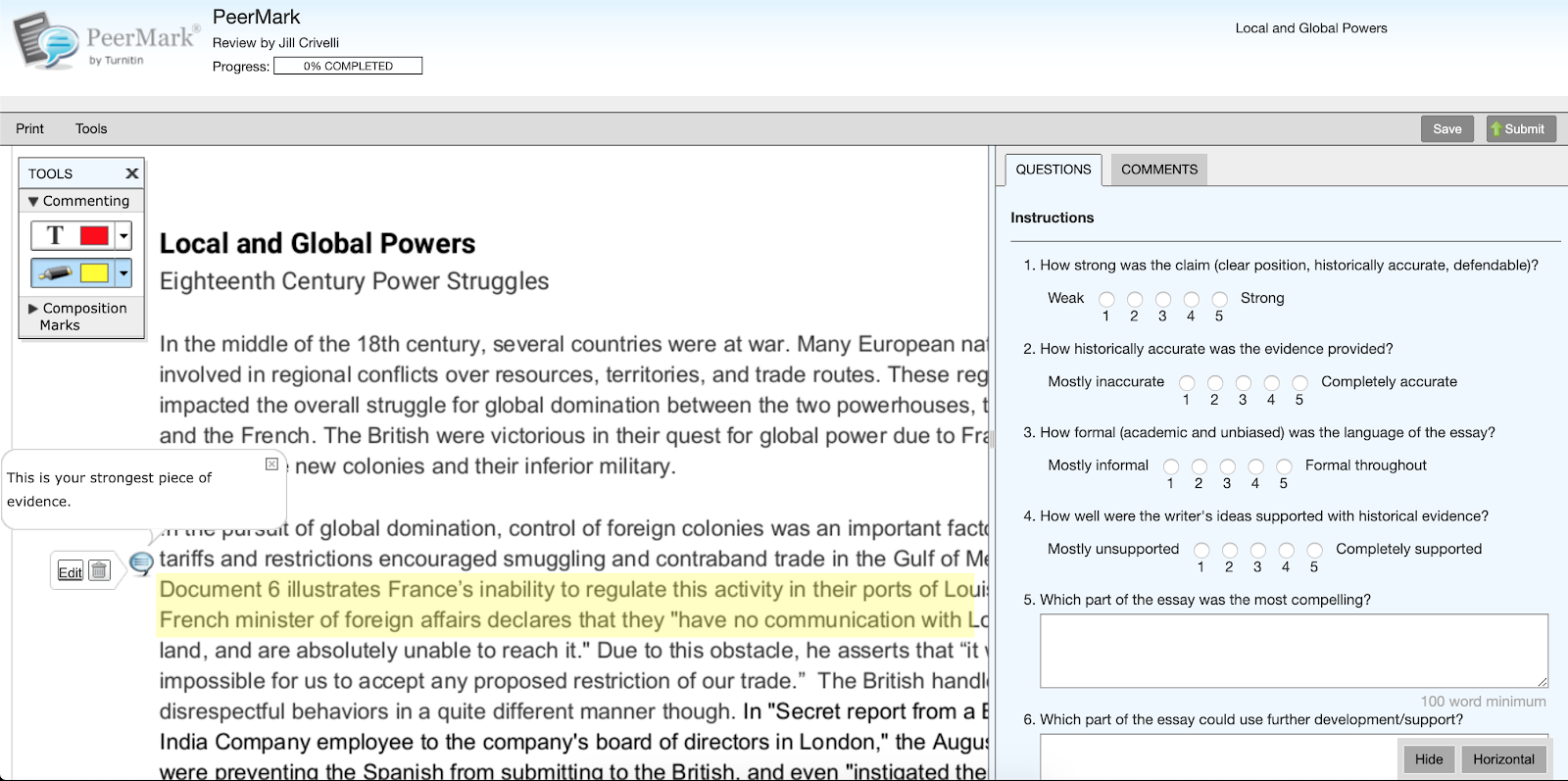Submit the peer review

[1521, 128]
